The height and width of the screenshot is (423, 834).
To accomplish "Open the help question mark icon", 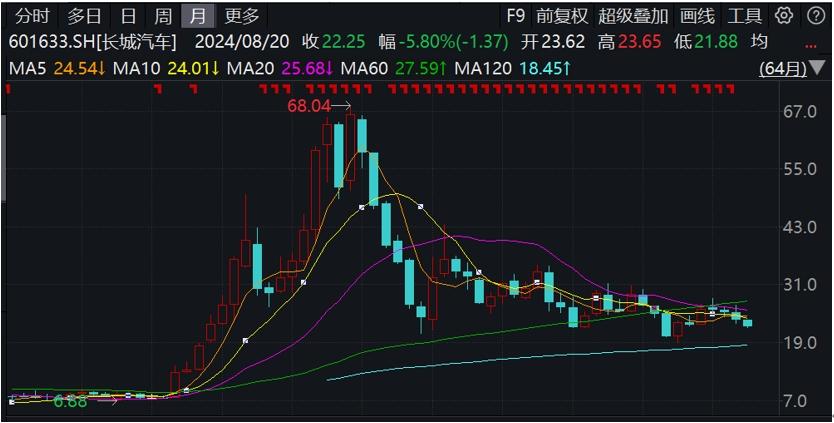I will [815, 16].
